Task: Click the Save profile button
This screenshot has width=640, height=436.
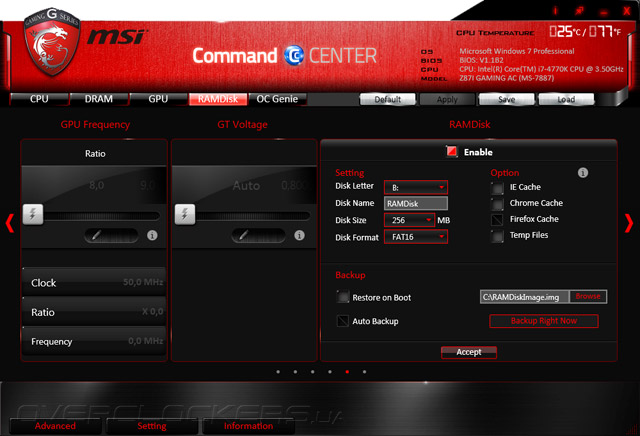Action: pyautogui.click(x=507, y=99)
